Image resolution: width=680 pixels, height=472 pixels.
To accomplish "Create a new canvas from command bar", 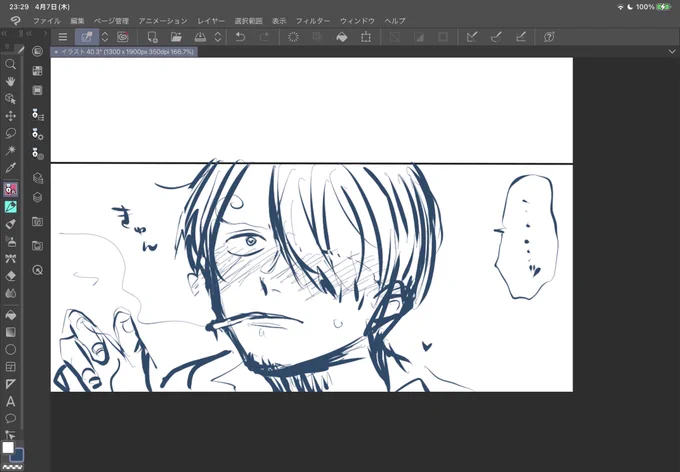I will click(152, 37).
